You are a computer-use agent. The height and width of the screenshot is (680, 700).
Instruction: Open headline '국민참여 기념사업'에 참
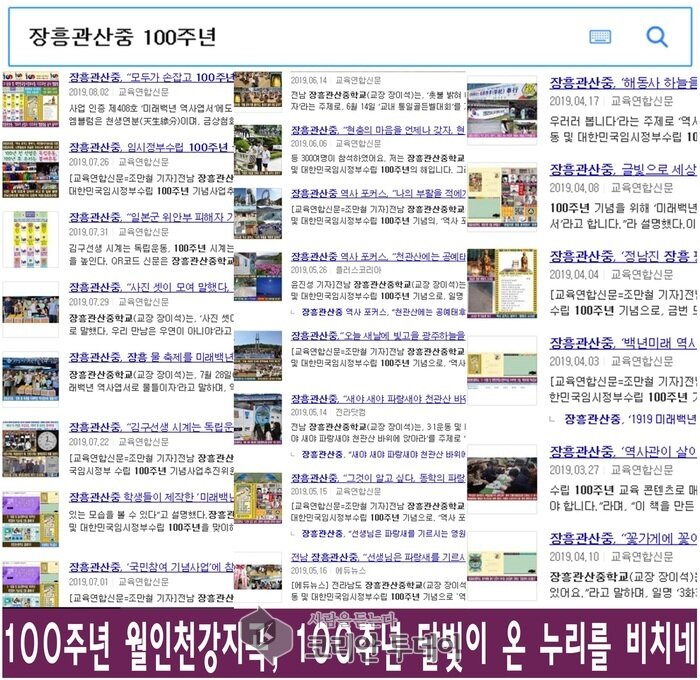[x=151, y=567]
